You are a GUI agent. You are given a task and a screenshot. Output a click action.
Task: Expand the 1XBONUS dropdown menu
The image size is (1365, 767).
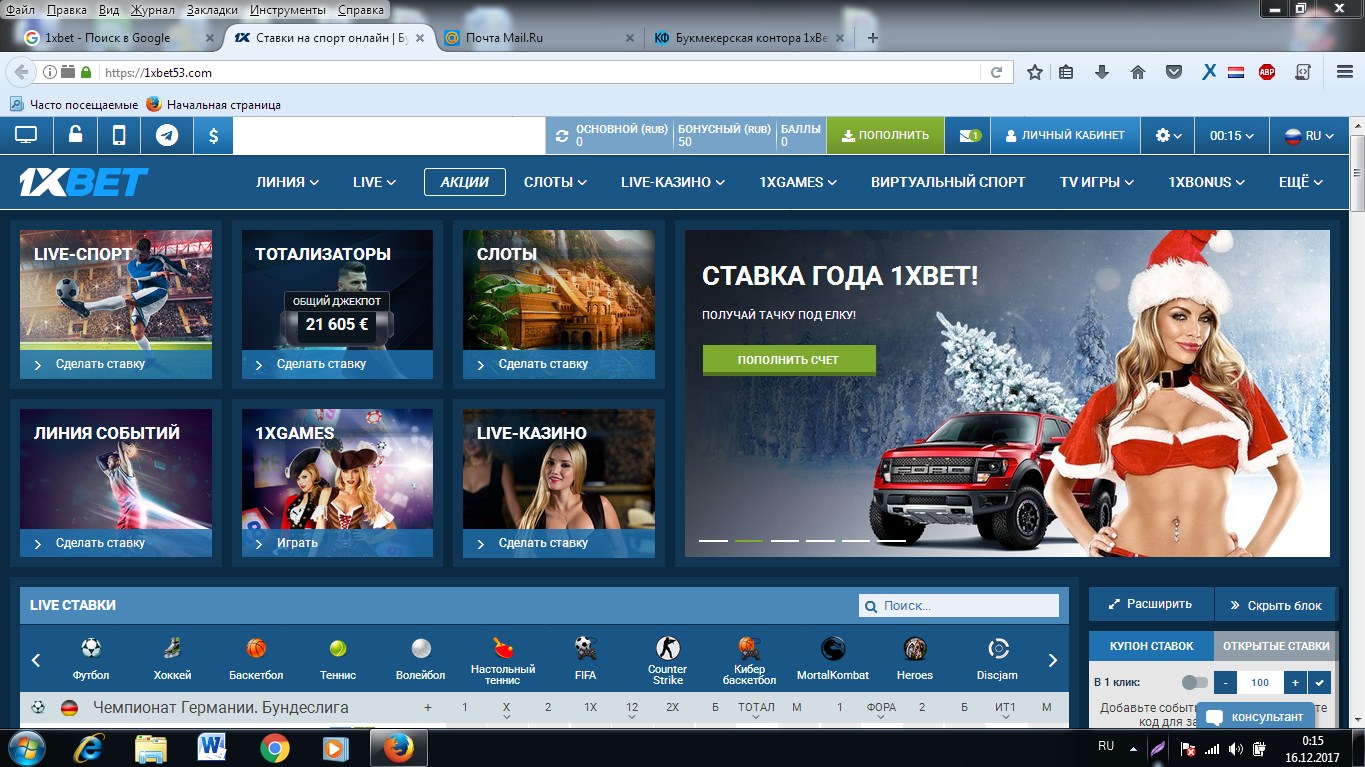(x=1206, y=182)
